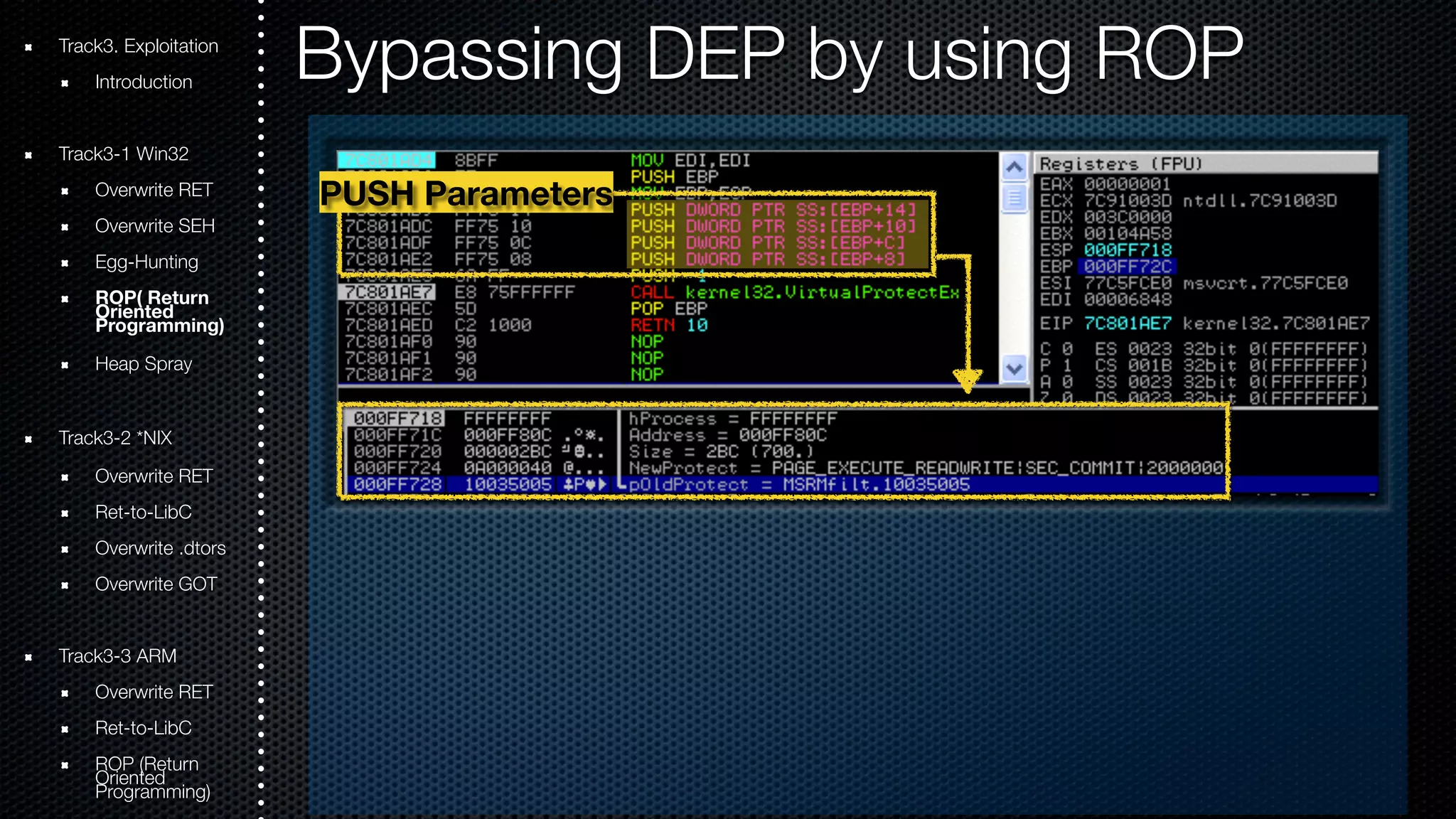Select bold 'ROP( Return Oriented Programming)' item
This screenshot has height=819, width=1456.
(159, 311)
